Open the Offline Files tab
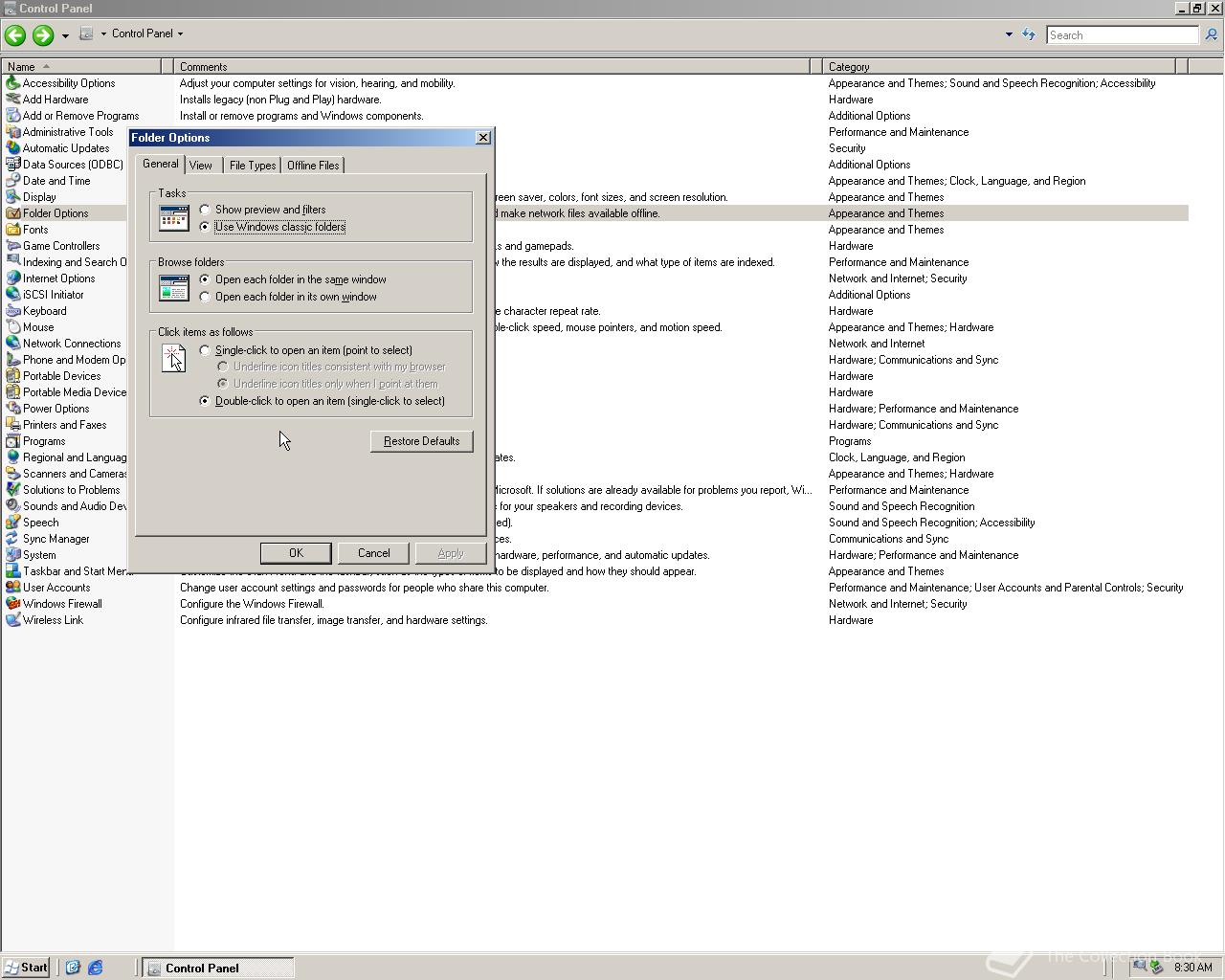Viewport: 1225px width, 980px height. coord(313,166)
